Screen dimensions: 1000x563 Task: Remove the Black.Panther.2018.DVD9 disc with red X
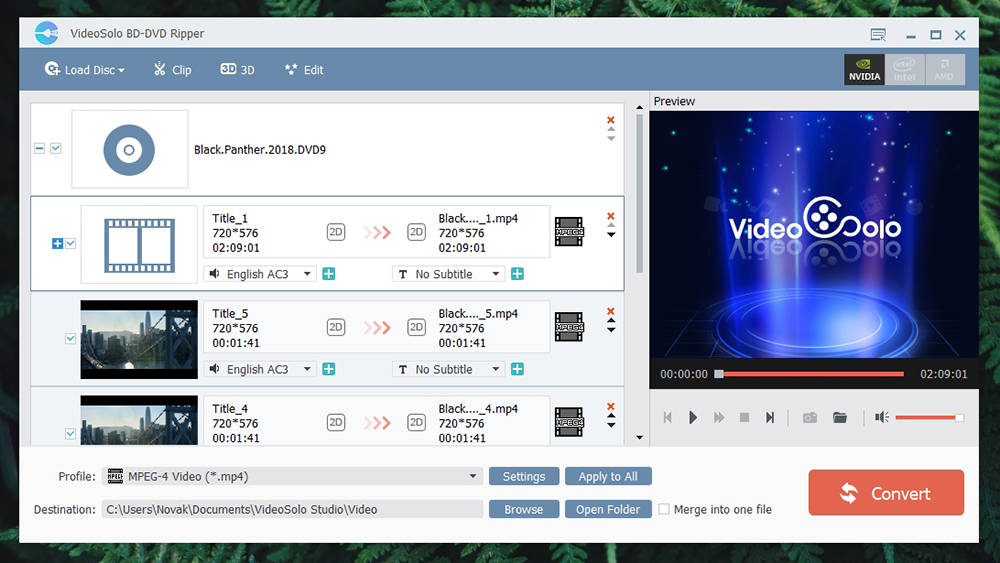611,120
